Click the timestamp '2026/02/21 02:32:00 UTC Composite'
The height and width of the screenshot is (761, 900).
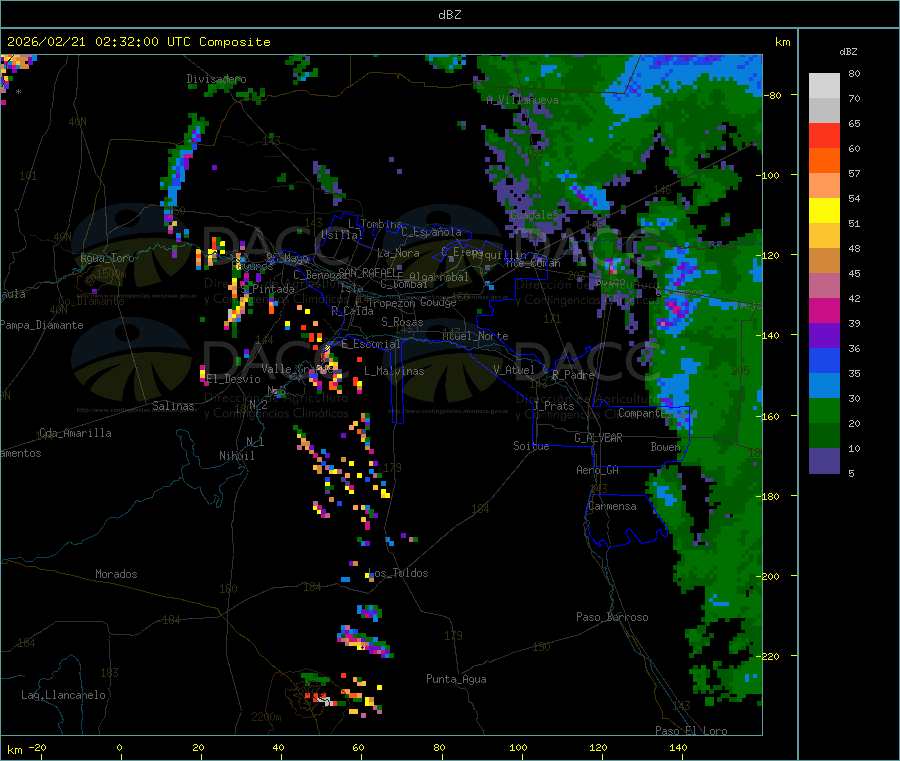click(138, 42)
